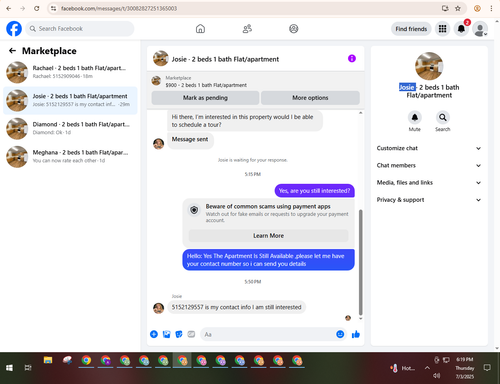The width and height of the screenshot is (500, 384).
Task: Click the conversation header title Josie
Action: coord(225,59)
